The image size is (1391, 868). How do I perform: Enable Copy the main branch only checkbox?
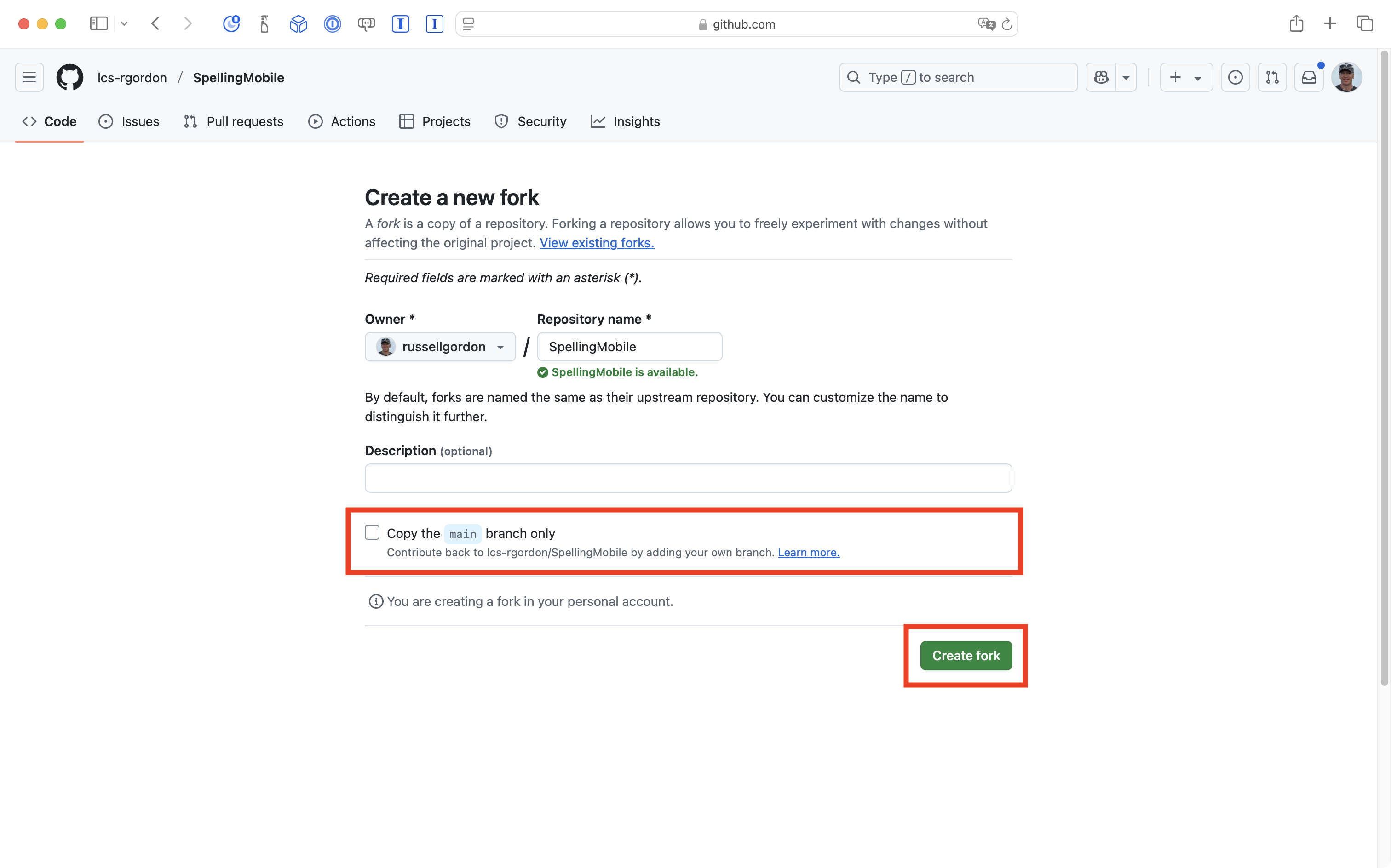click(x=372, y=533)
